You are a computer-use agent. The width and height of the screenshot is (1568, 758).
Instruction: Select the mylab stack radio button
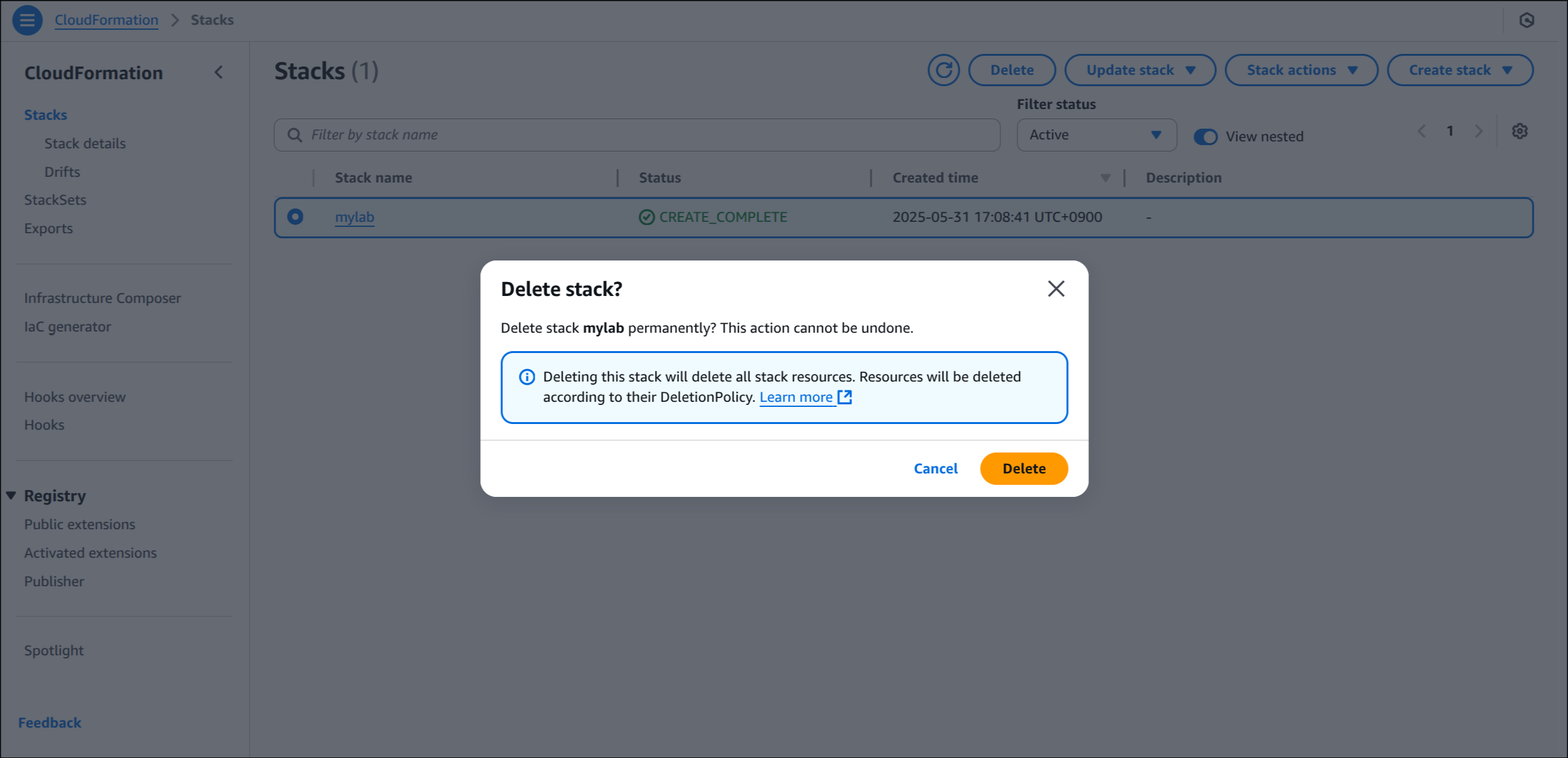tap(295, 217)
